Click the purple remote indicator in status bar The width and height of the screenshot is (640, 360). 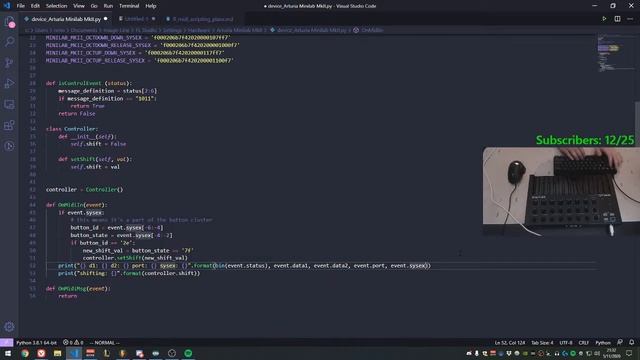(x=7, y=342)
